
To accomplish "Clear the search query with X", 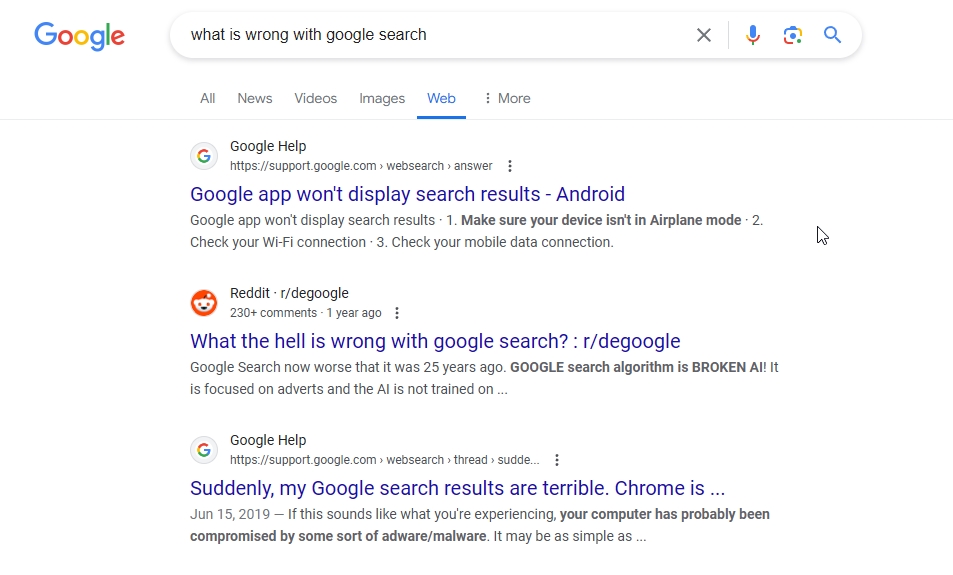I will [704, 35].
